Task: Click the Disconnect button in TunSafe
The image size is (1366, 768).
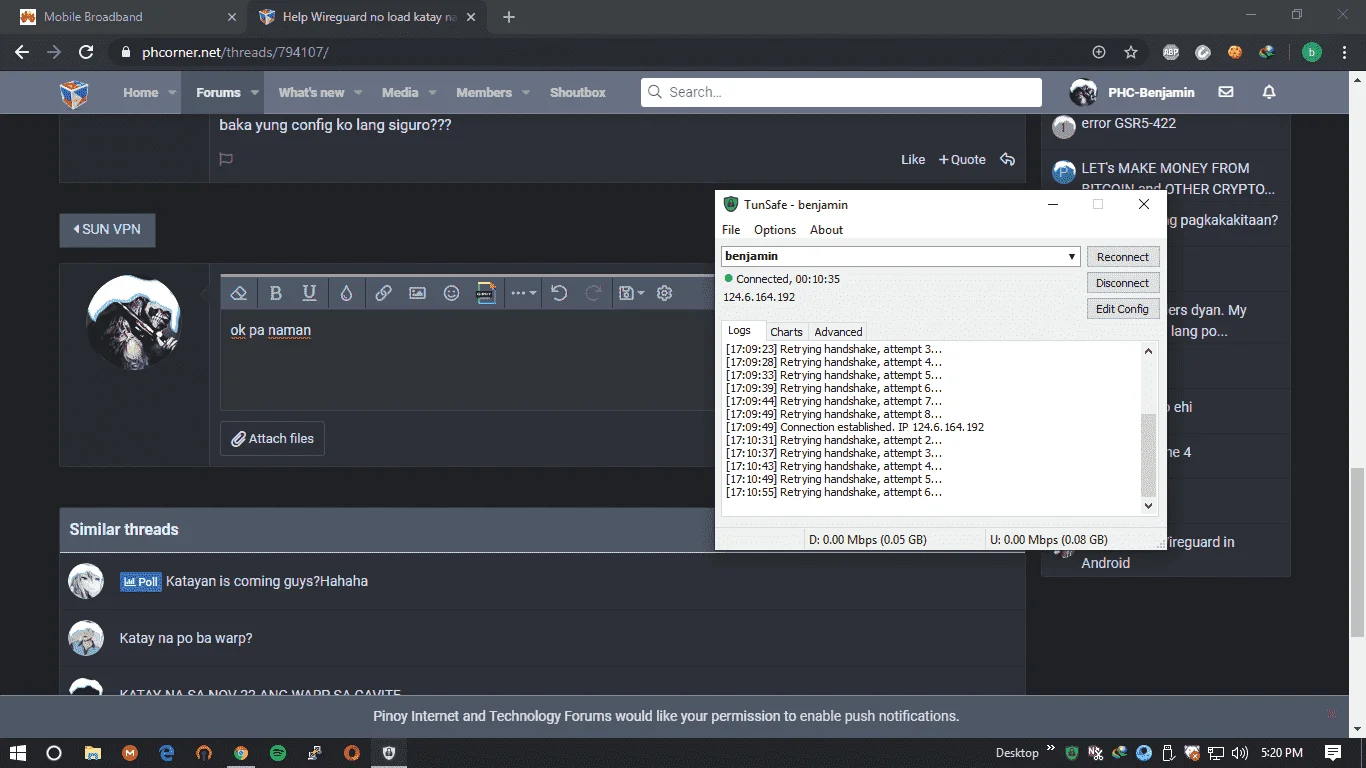Action: [x=1123, y=283]
